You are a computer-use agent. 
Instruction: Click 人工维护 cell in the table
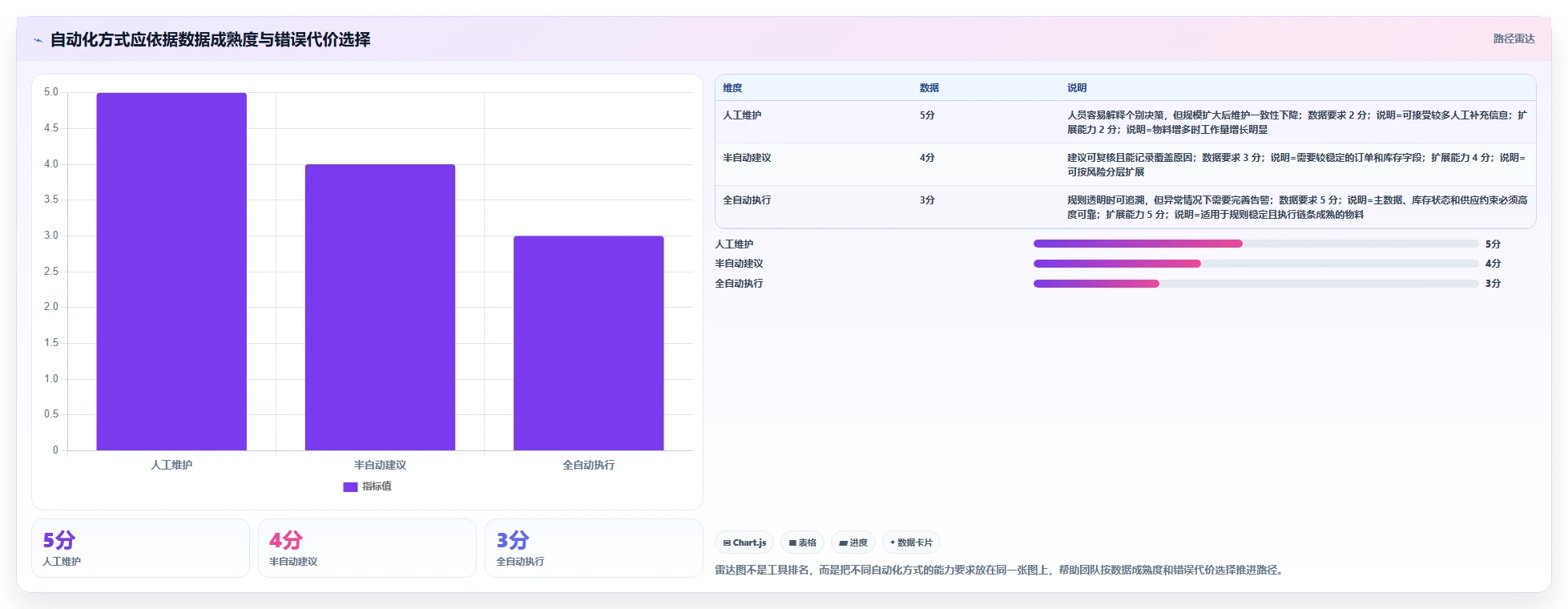tap(742, 115)
